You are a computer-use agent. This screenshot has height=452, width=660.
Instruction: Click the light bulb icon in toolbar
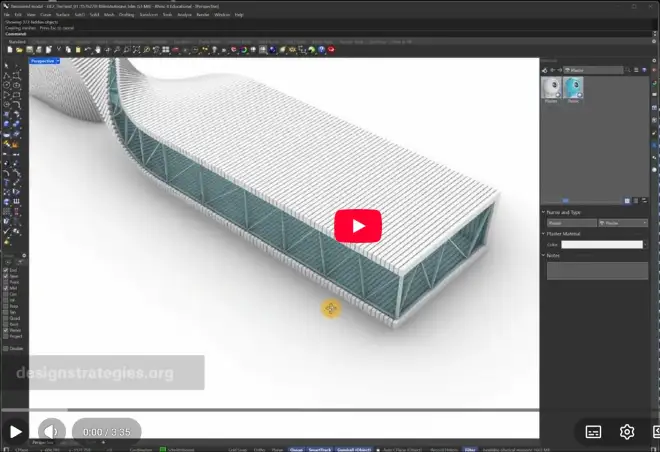[x=215, y=50]
